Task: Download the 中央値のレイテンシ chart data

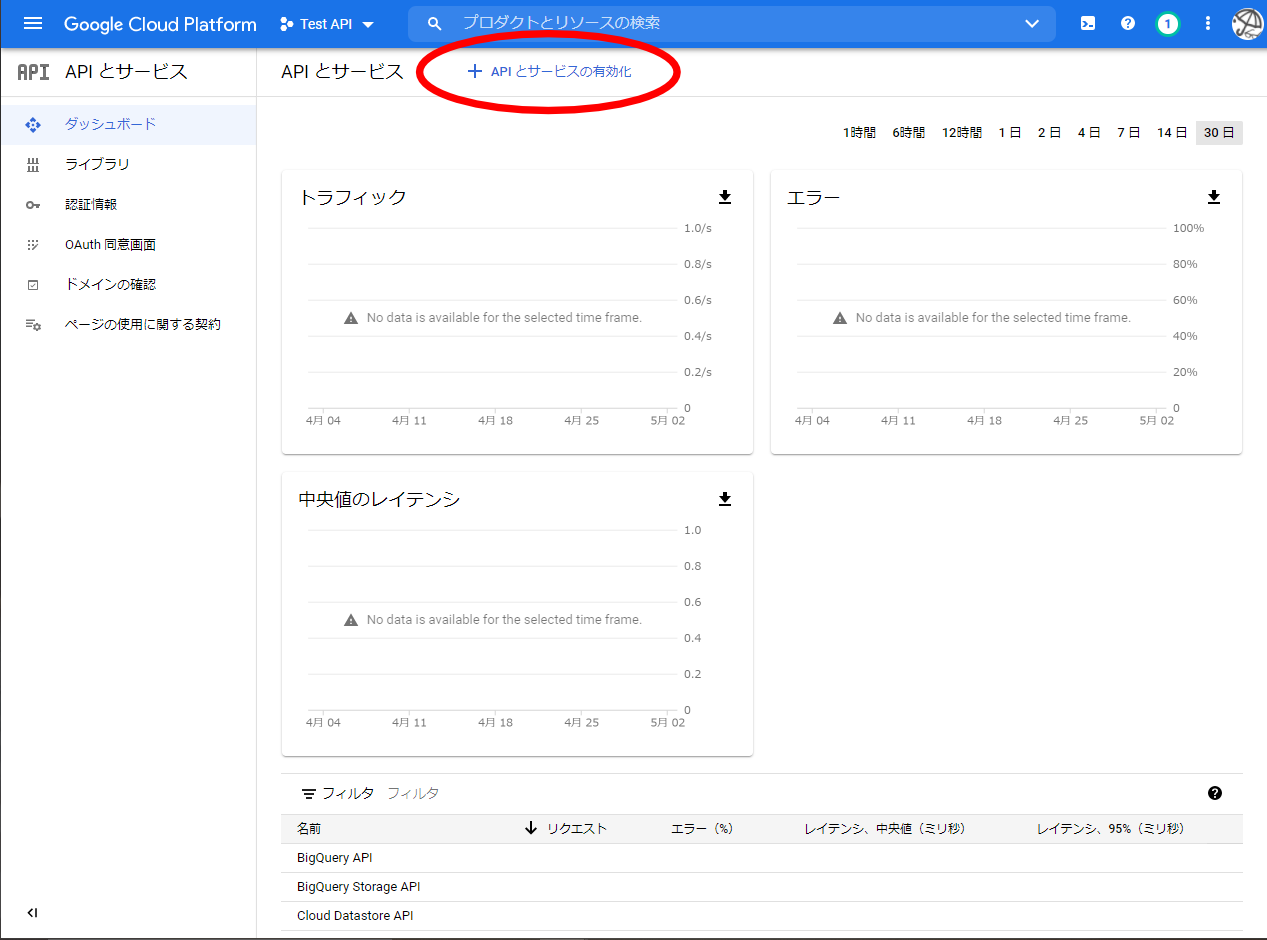Action: (725, 499)
